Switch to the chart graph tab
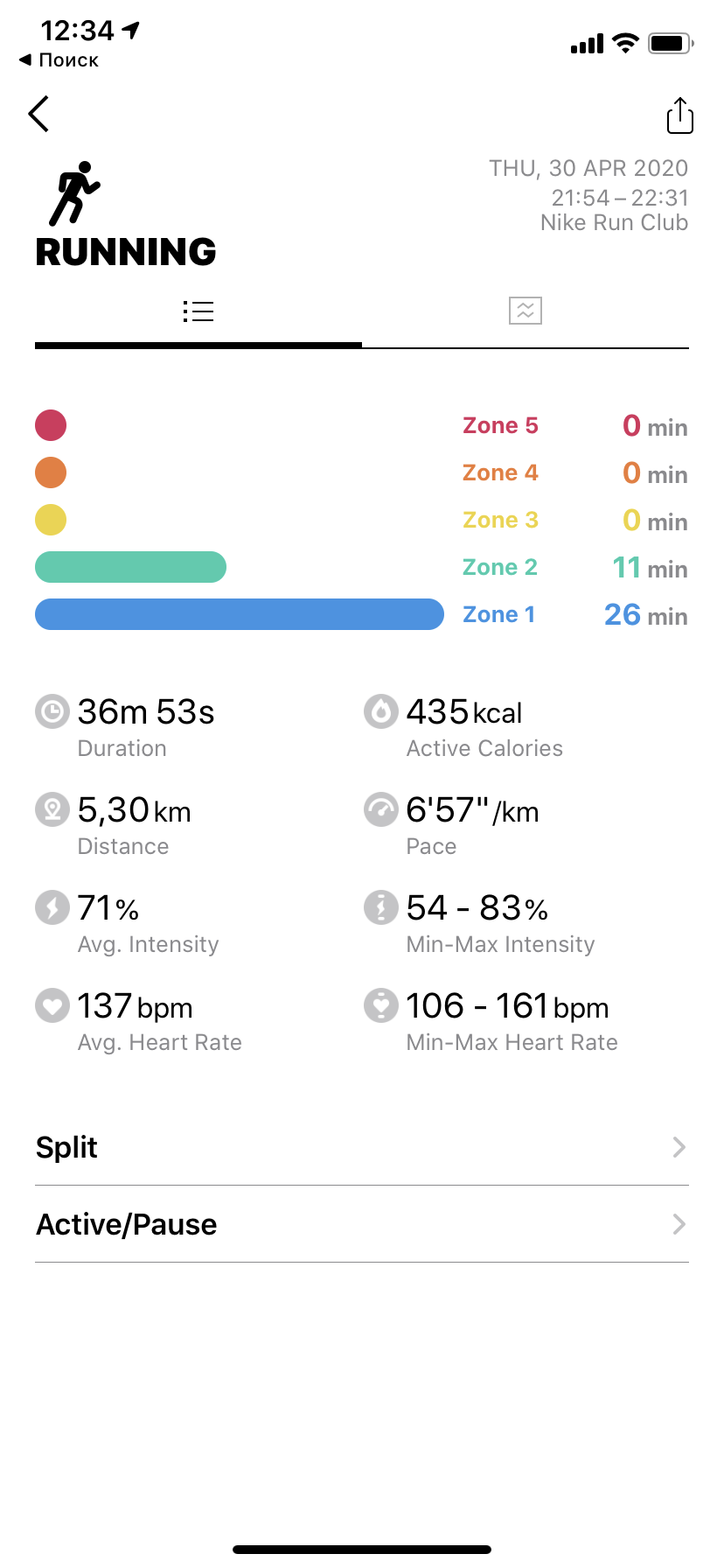The image size is (724, 1568). point(526,311)
